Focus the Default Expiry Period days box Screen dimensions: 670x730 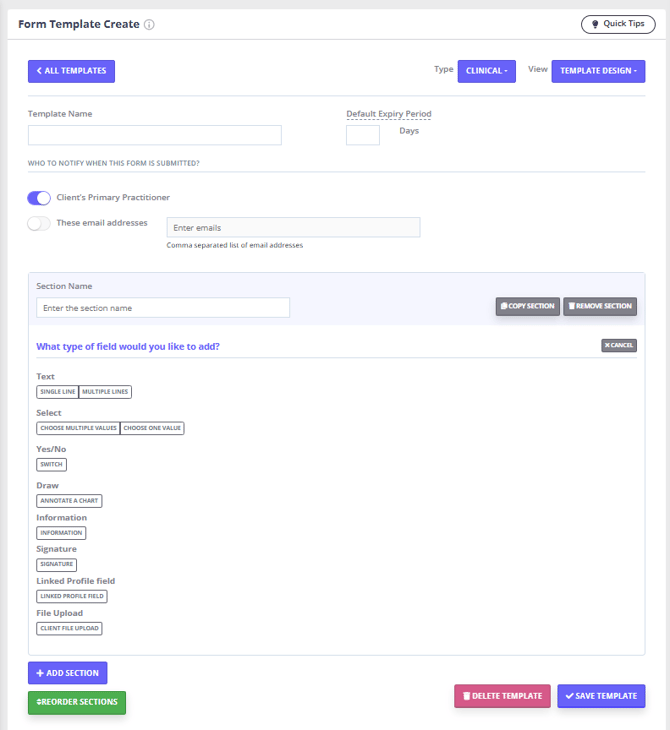pos(363,135)
